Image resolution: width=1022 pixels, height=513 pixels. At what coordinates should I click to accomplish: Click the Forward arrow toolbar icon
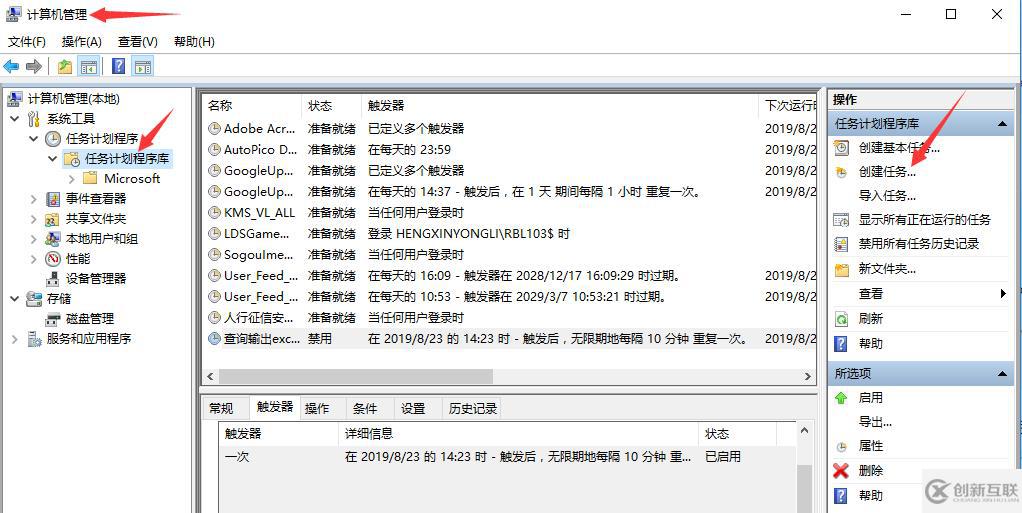click(34, 66)
